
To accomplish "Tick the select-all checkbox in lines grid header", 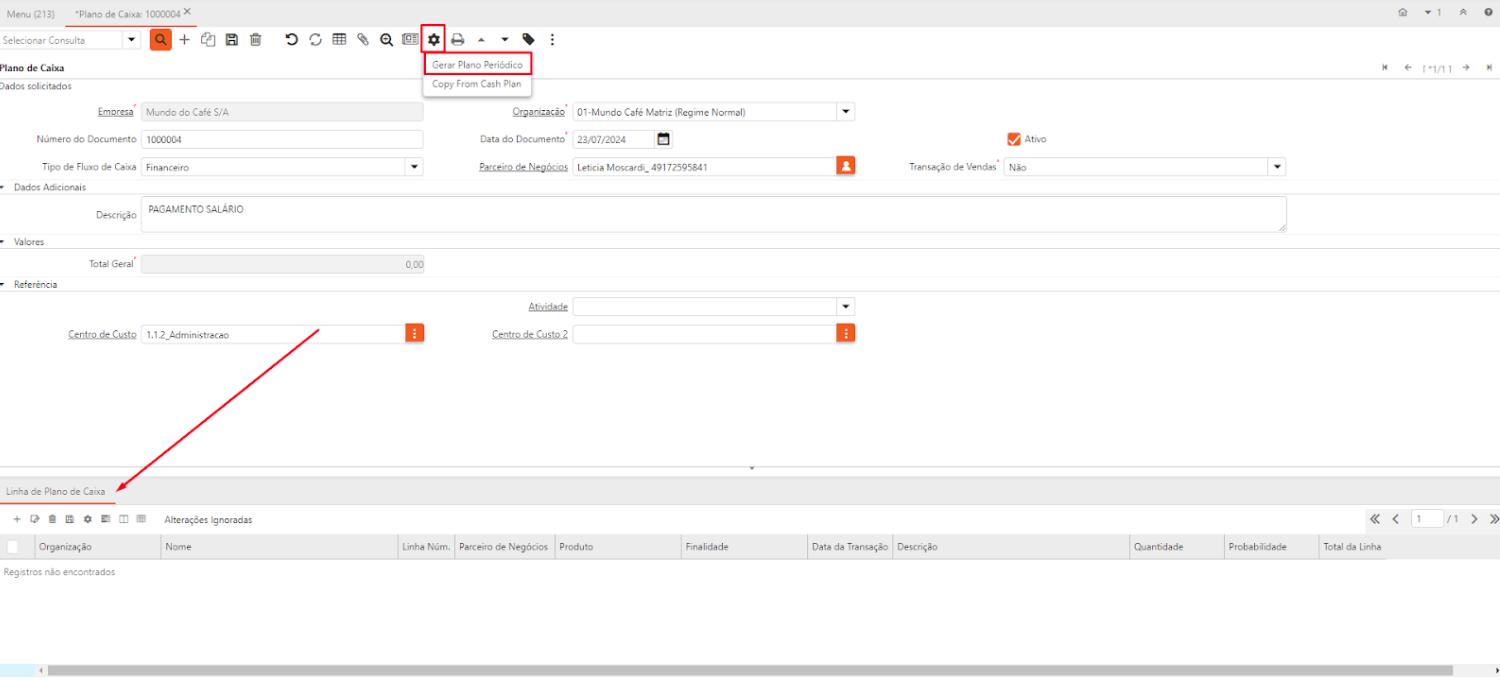I will [13, 547].
